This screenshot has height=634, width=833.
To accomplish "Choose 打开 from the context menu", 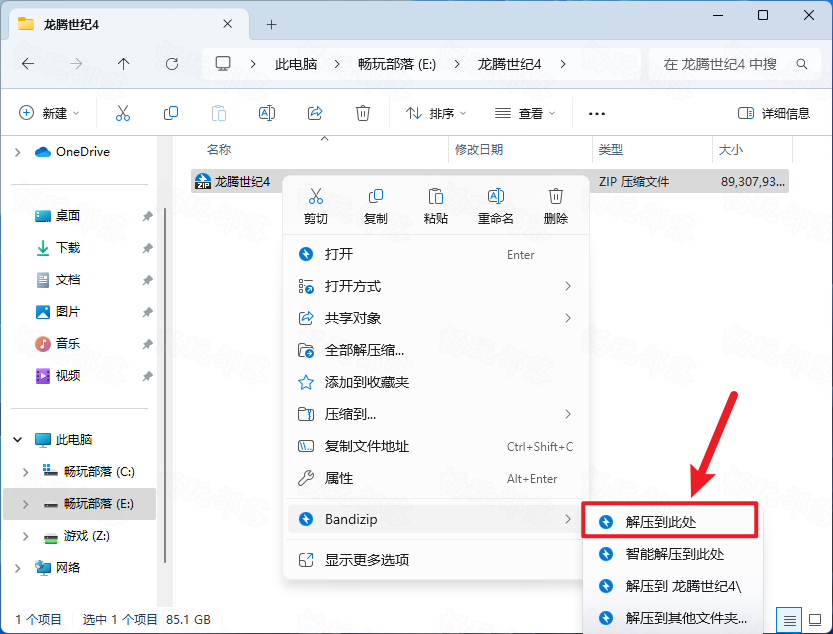I will (x=436, y=254).
